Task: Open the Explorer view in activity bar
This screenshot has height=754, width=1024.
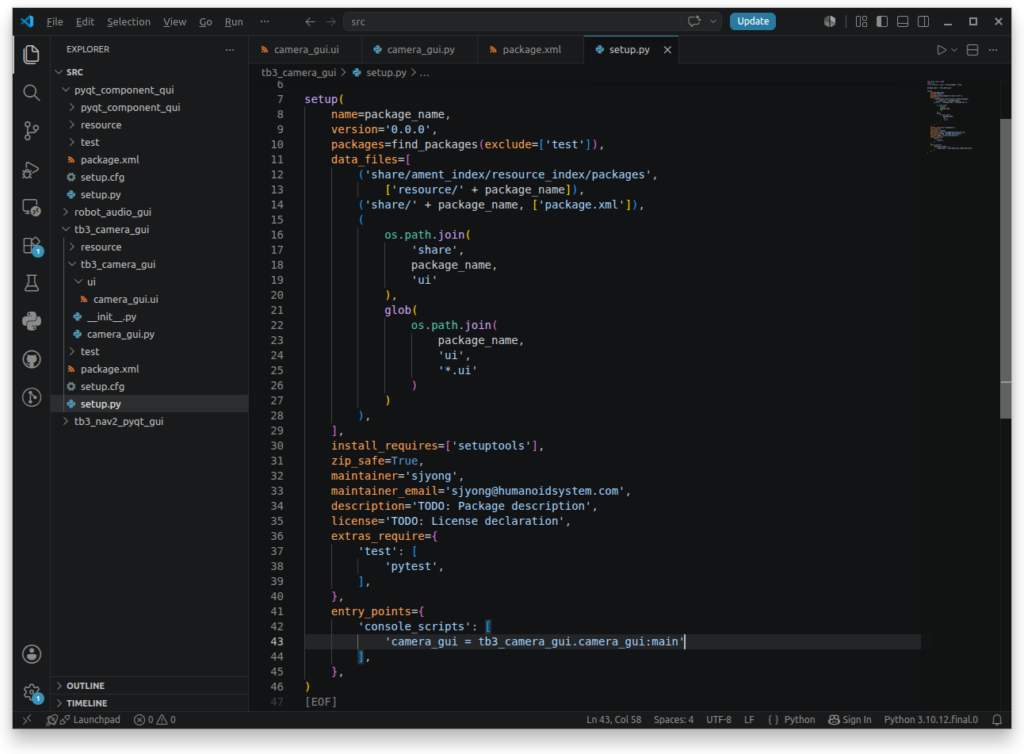Action: [x=31, y=54]
